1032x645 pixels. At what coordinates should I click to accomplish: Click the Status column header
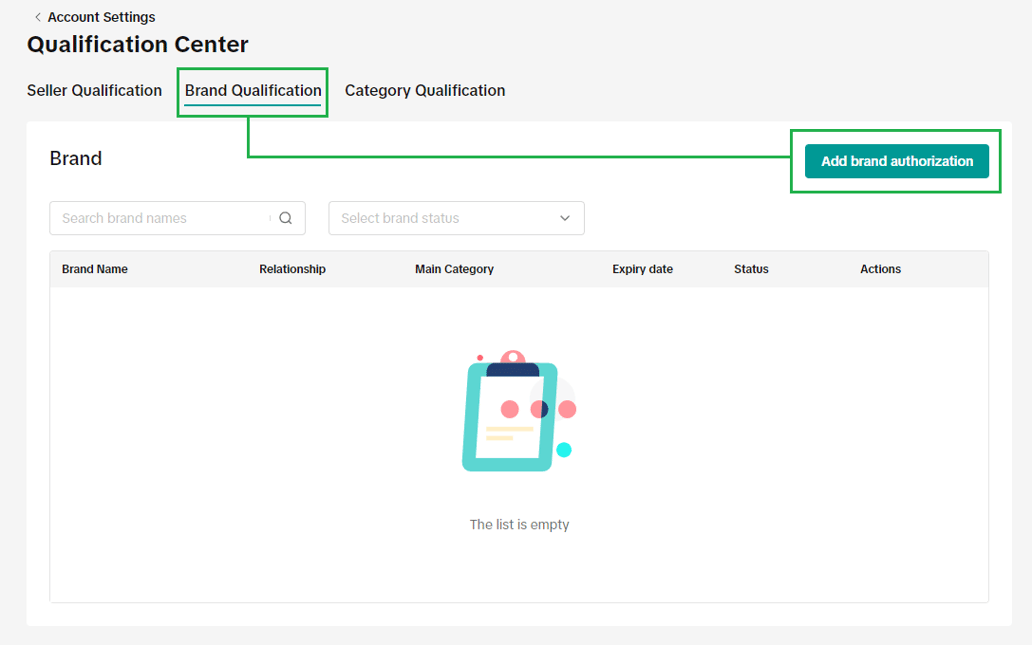coord(750,268)
